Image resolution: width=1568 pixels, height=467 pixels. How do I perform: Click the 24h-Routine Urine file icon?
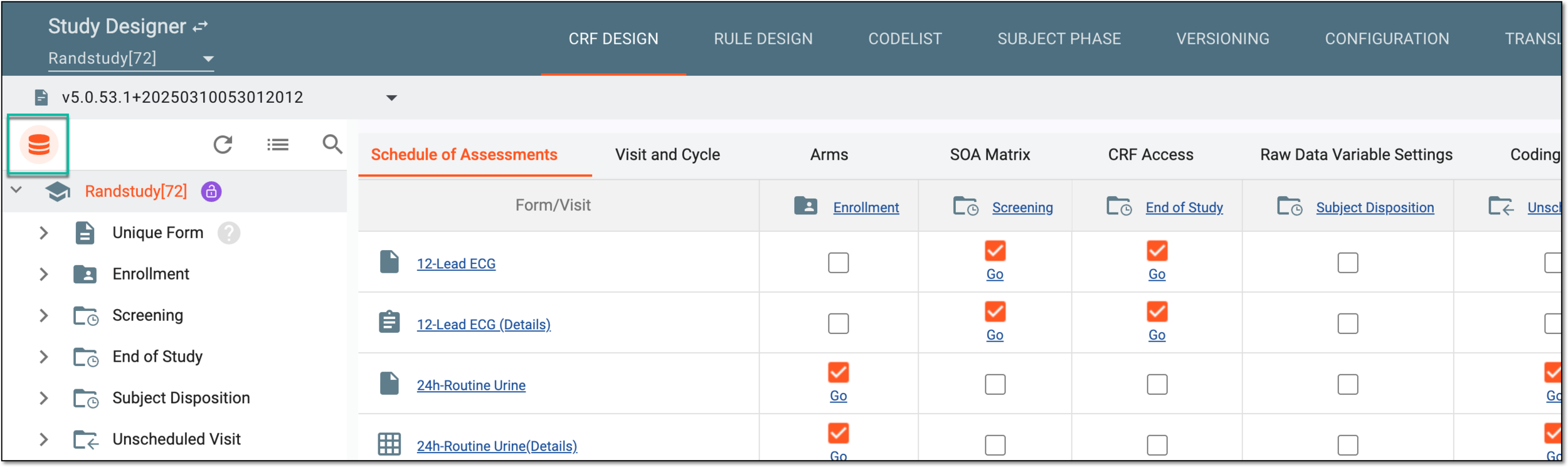click(x=389, y=383)
